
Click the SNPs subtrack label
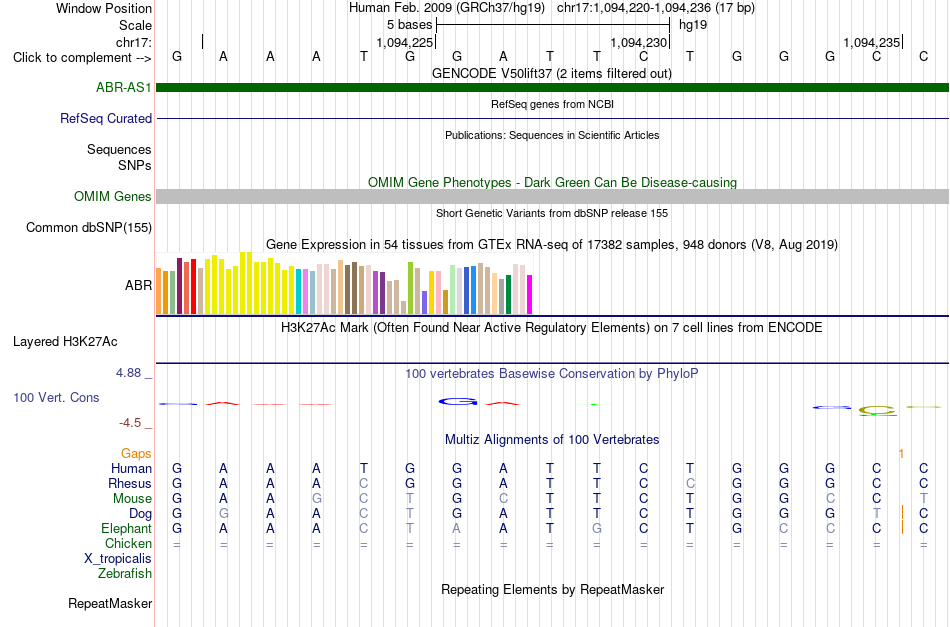tap(135, 165)
